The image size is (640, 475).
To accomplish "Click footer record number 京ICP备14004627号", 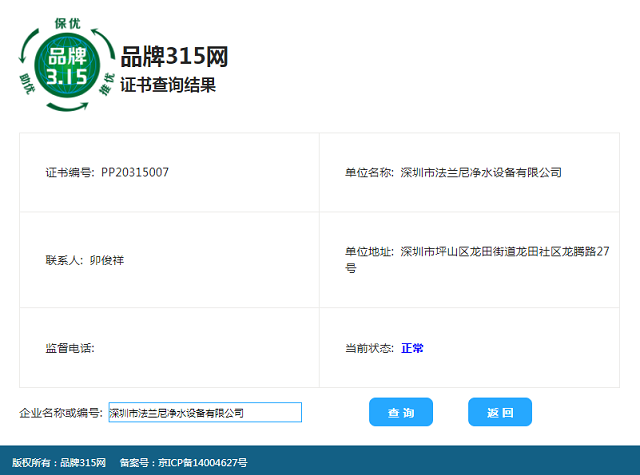I will [x=202, y=462].
